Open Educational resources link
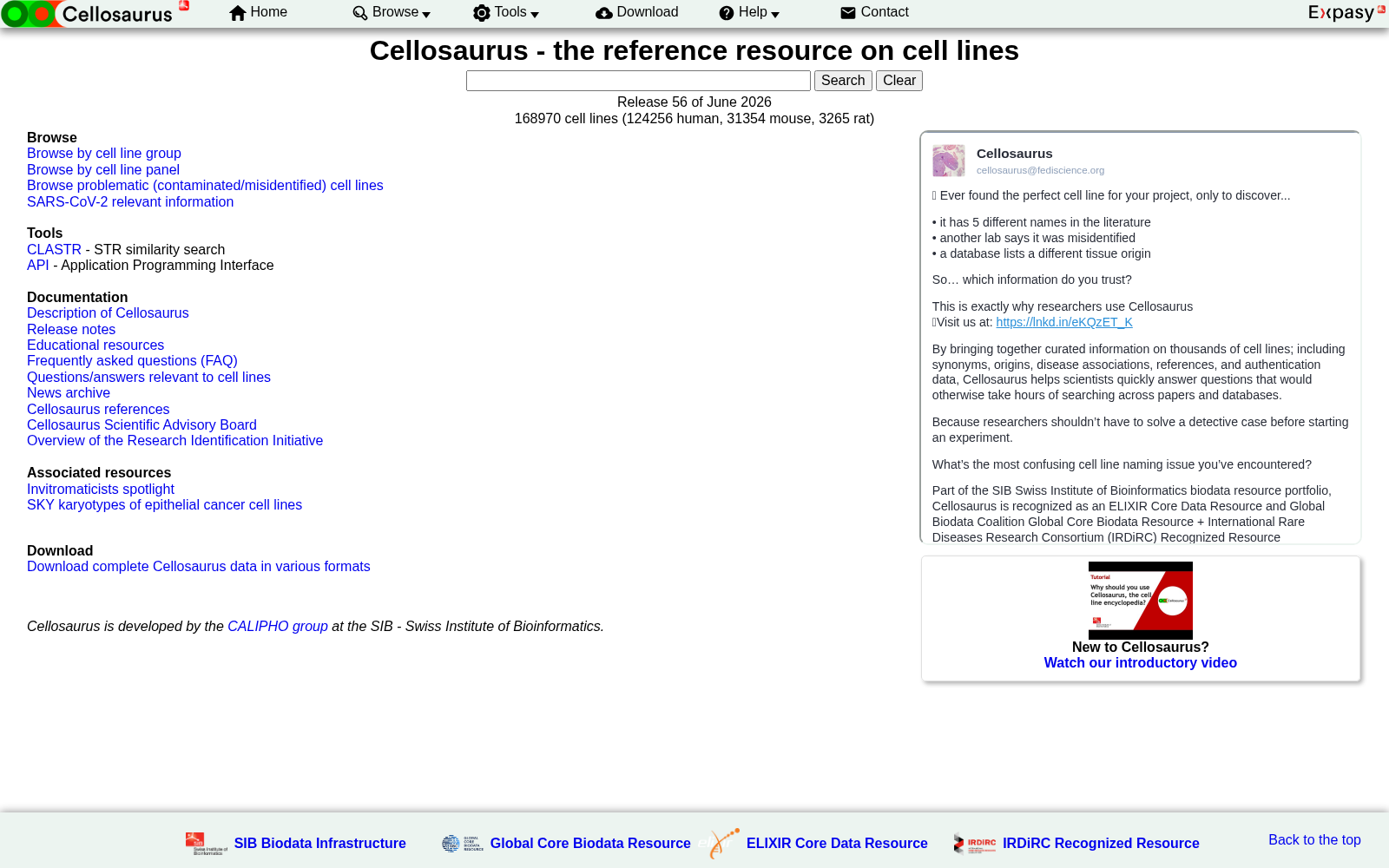The height and width of the screenshot is (868, 1389). point(95,345)
